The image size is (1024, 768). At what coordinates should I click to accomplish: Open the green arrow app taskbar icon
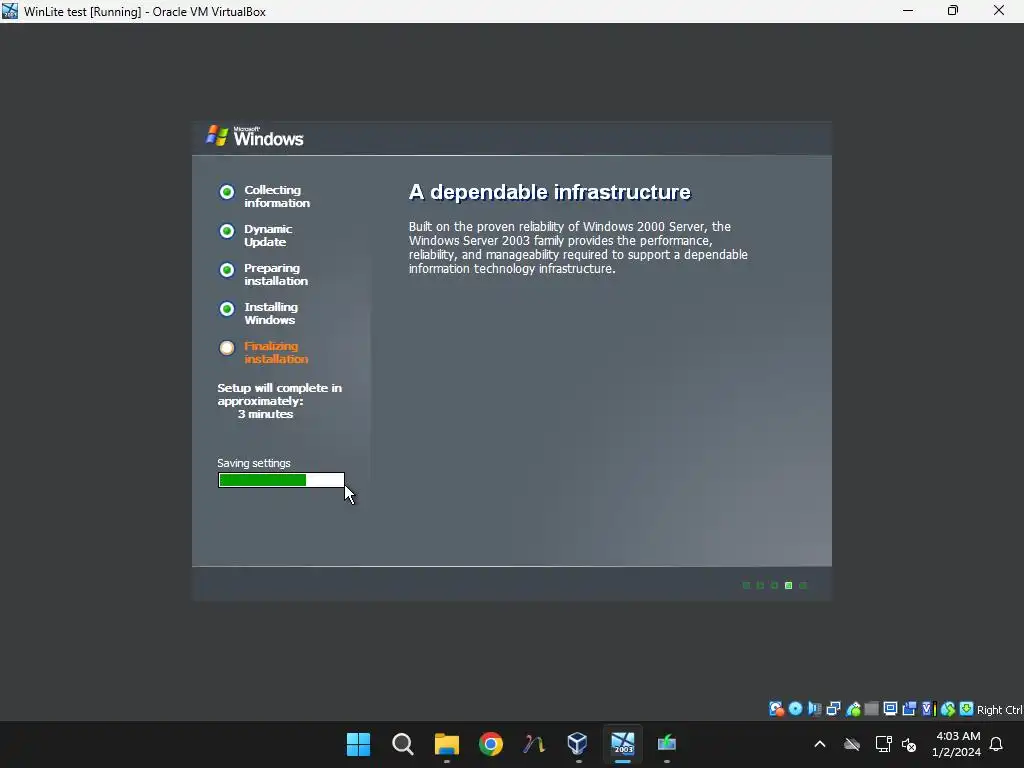(x=666, y=744)
